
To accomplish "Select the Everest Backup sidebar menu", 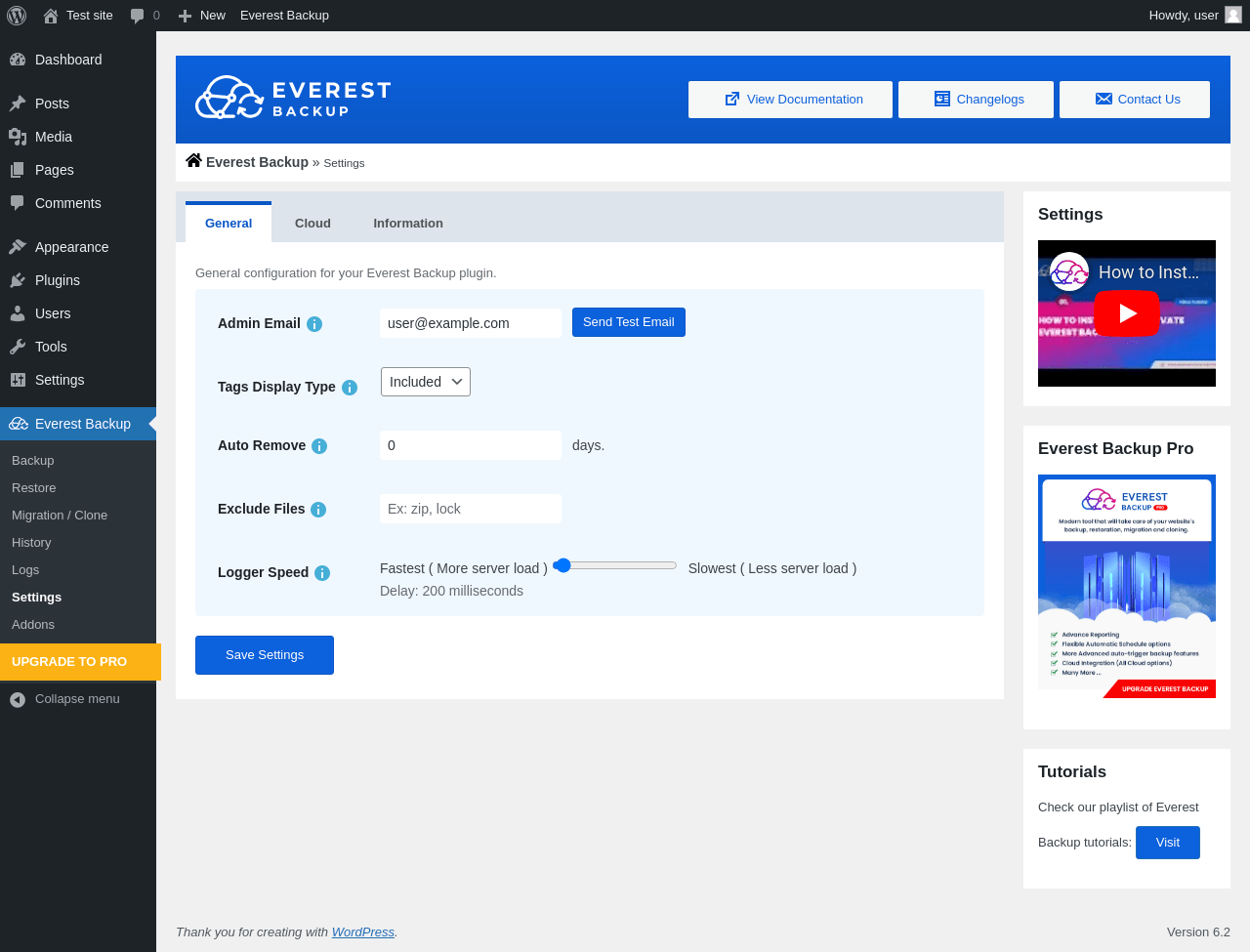I will pos(78,424).
